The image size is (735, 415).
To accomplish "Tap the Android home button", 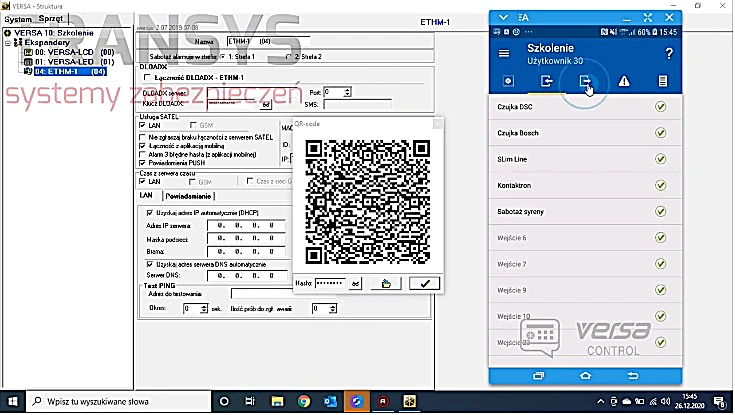I will pyautogui.click(x=585, y=376).
